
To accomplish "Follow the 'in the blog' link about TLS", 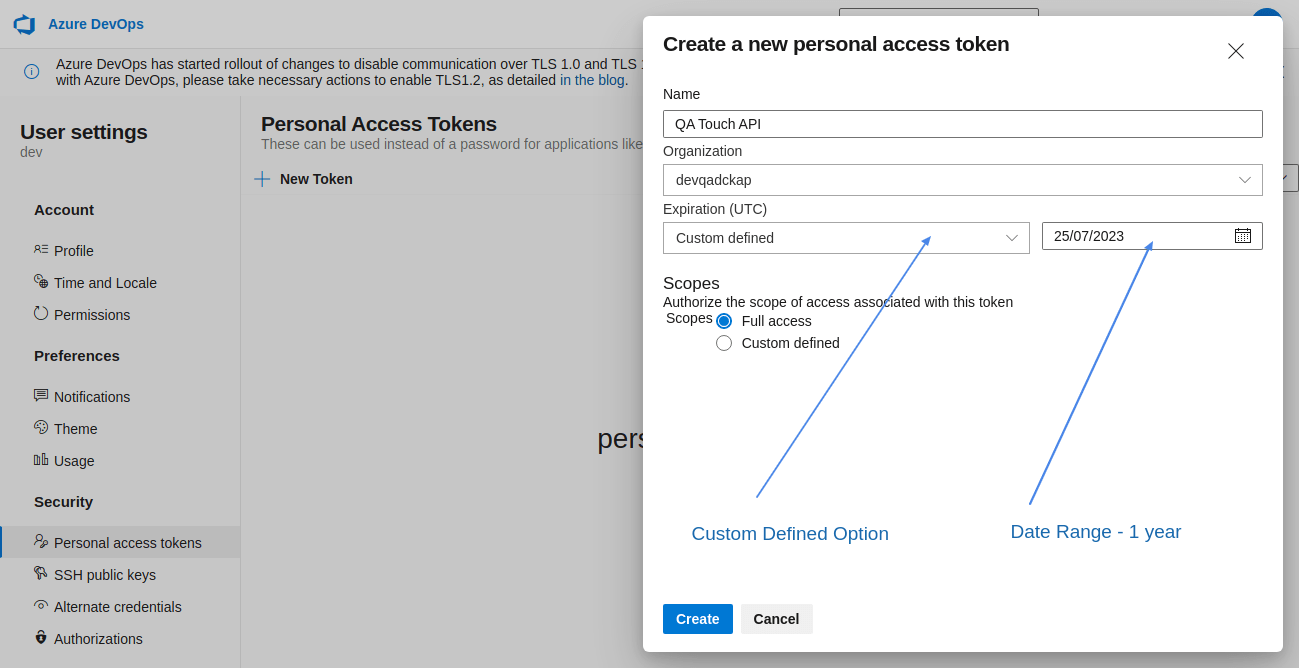I will point(593,79).
